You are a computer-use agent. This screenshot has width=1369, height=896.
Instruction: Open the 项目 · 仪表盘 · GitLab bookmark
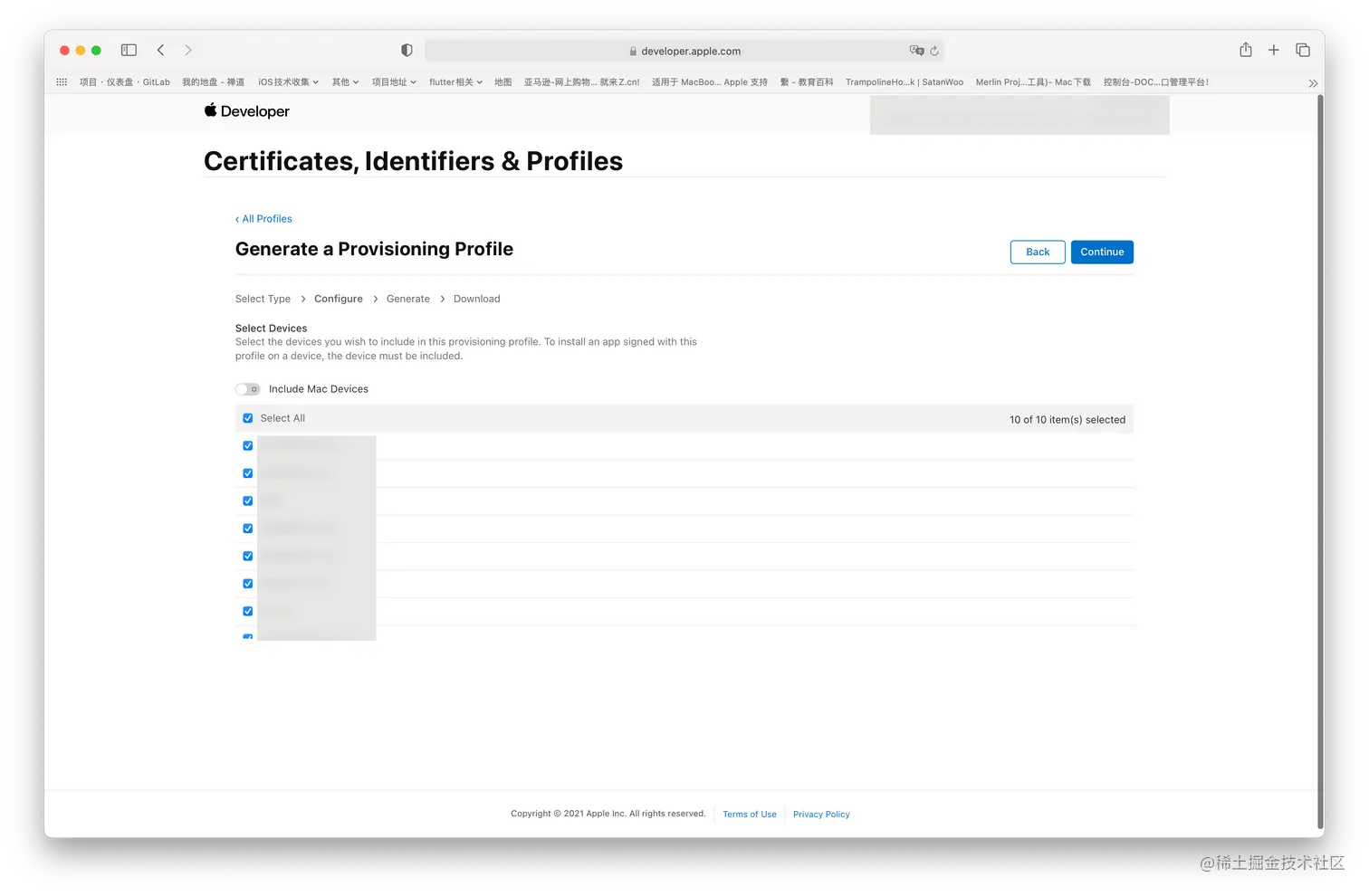coord(124,82)
